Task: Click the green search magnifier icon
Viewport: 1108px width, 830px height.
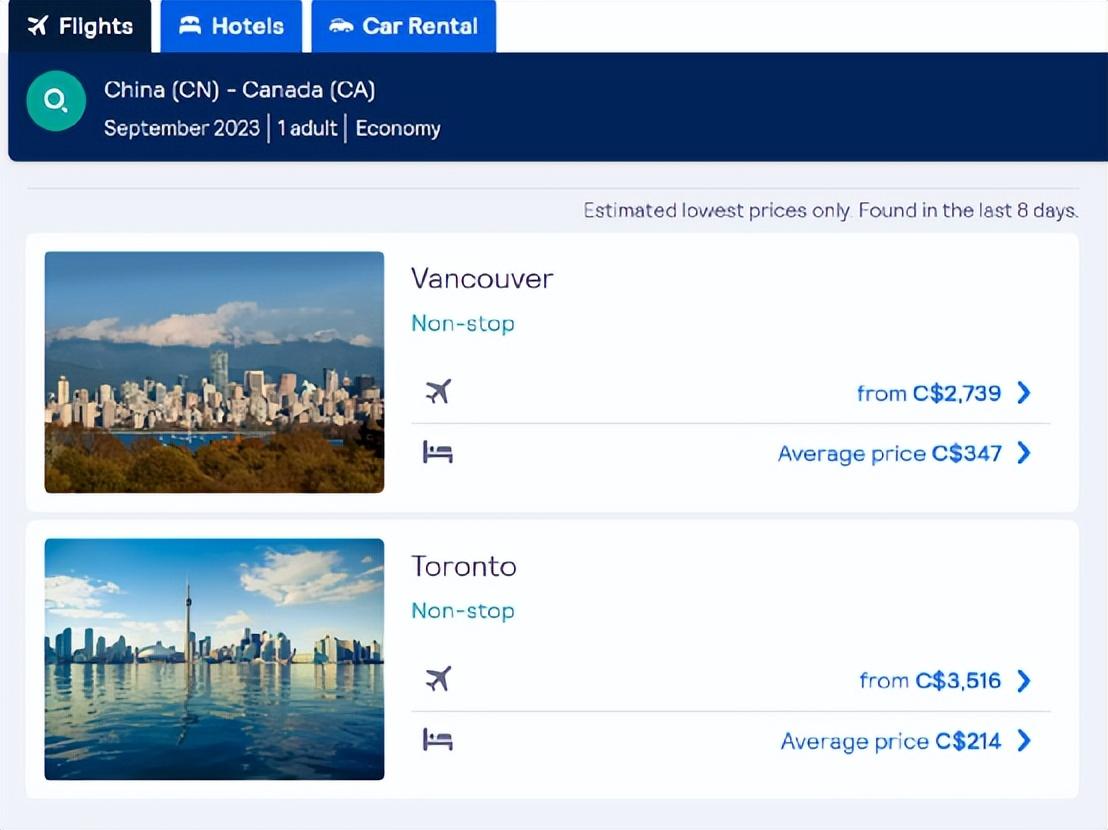Action: (57, 101)
